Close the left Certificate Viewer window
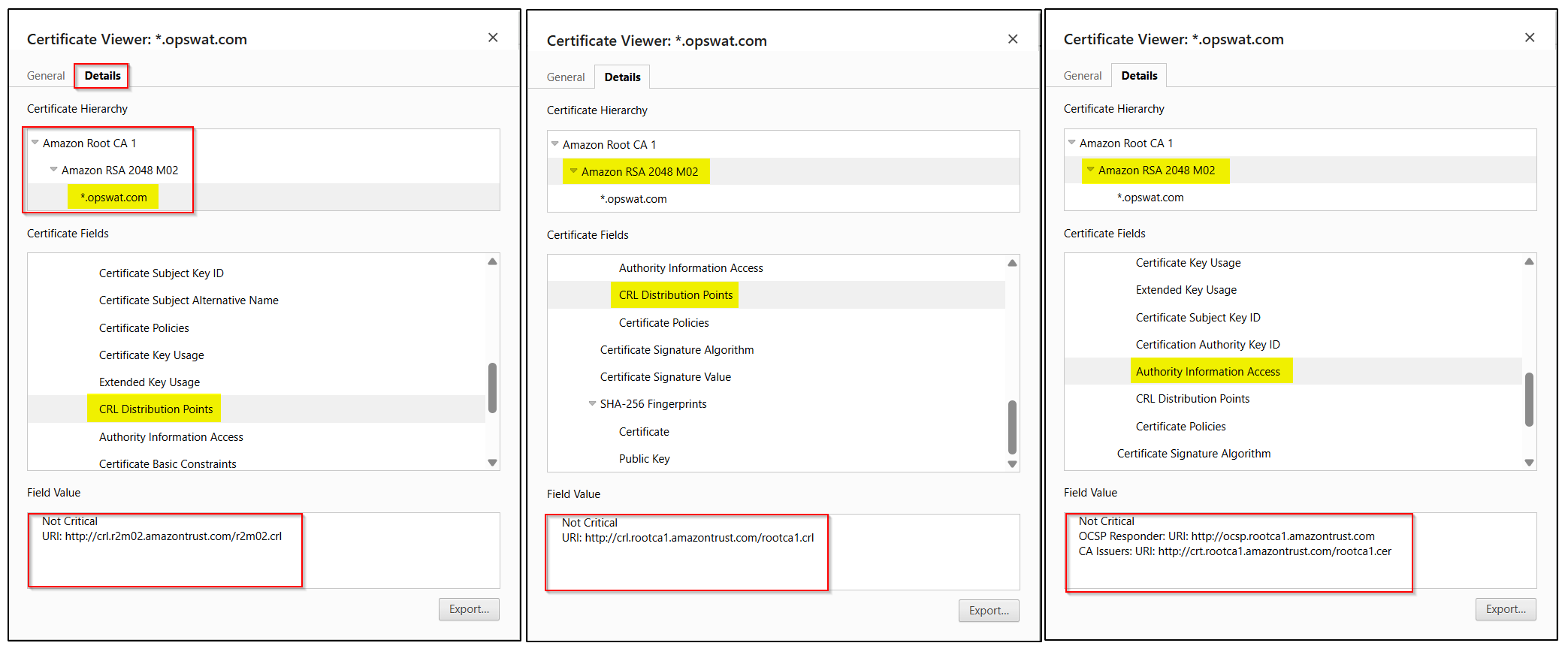 point(493,38)
